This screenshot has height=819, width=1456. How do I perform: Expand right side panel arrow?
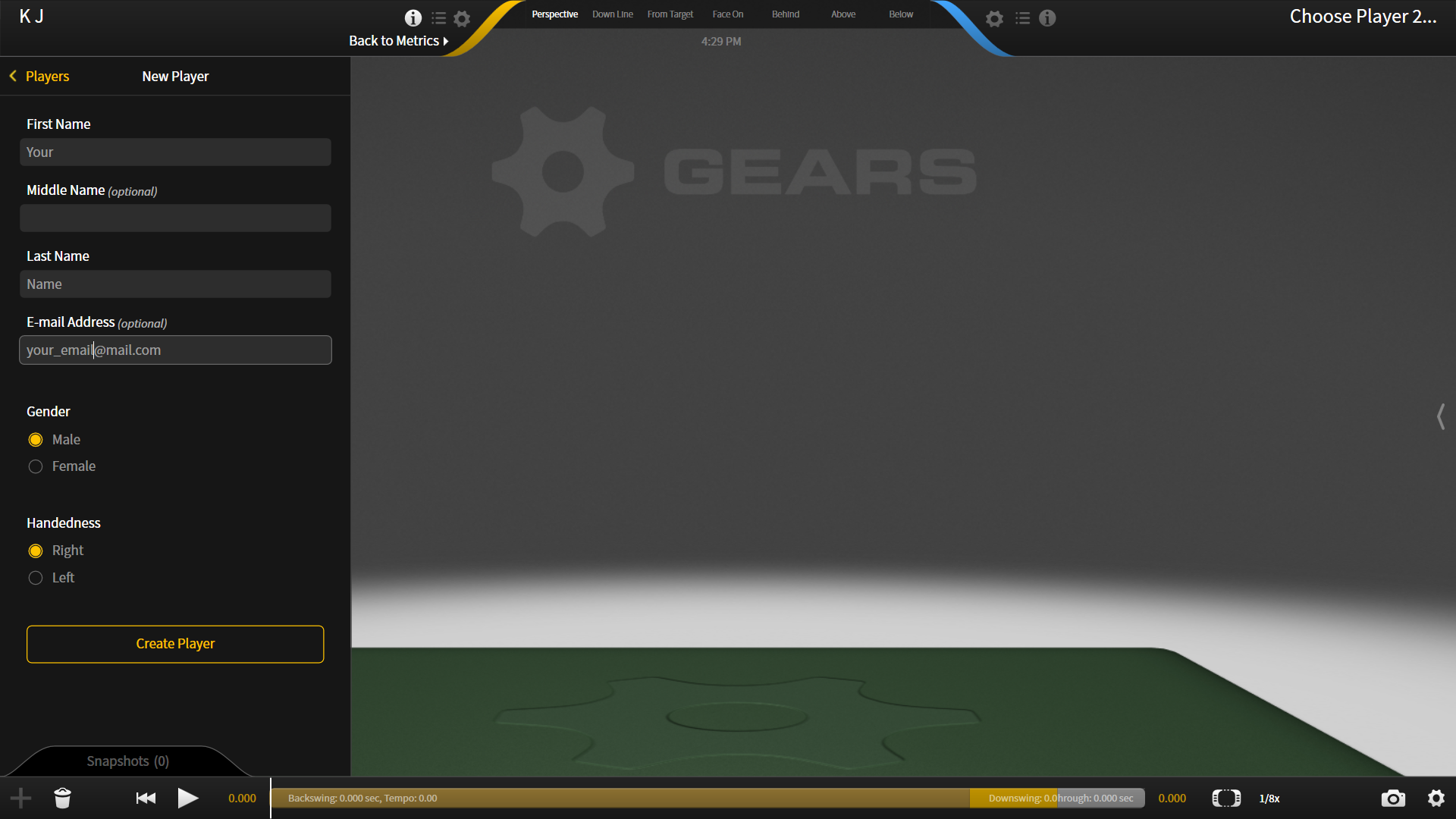[x=1441, y=416]
